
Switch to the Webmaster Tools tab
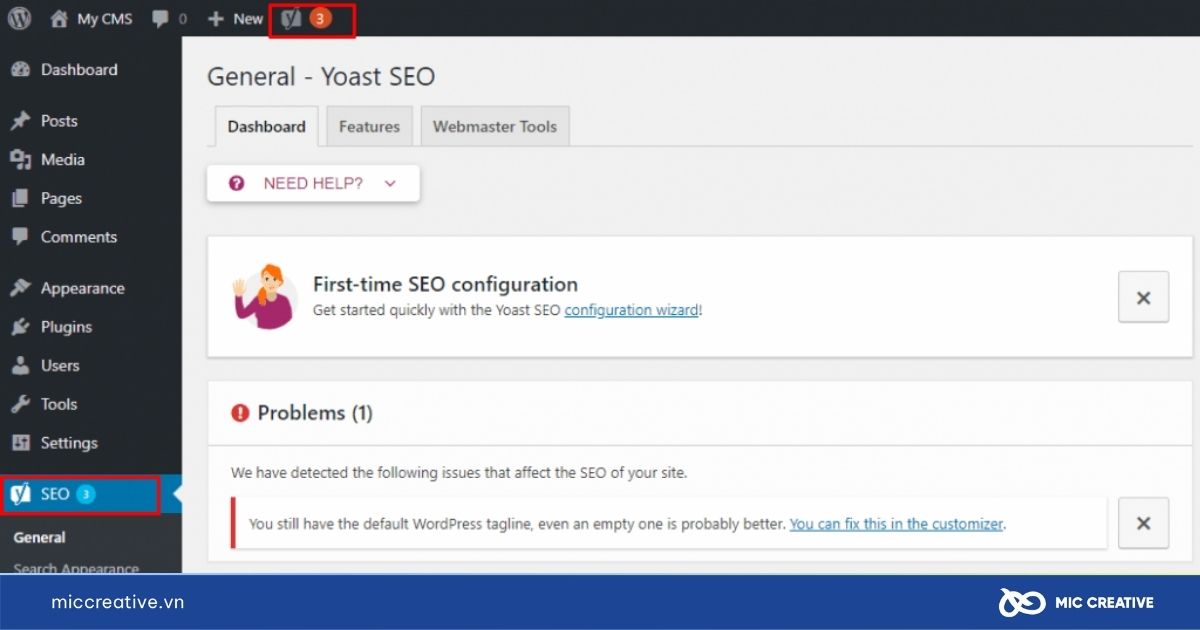(495, 127)
